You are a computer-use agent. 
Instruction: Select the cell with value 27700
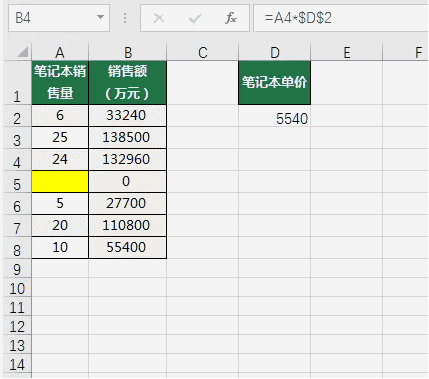click(128, 204)
